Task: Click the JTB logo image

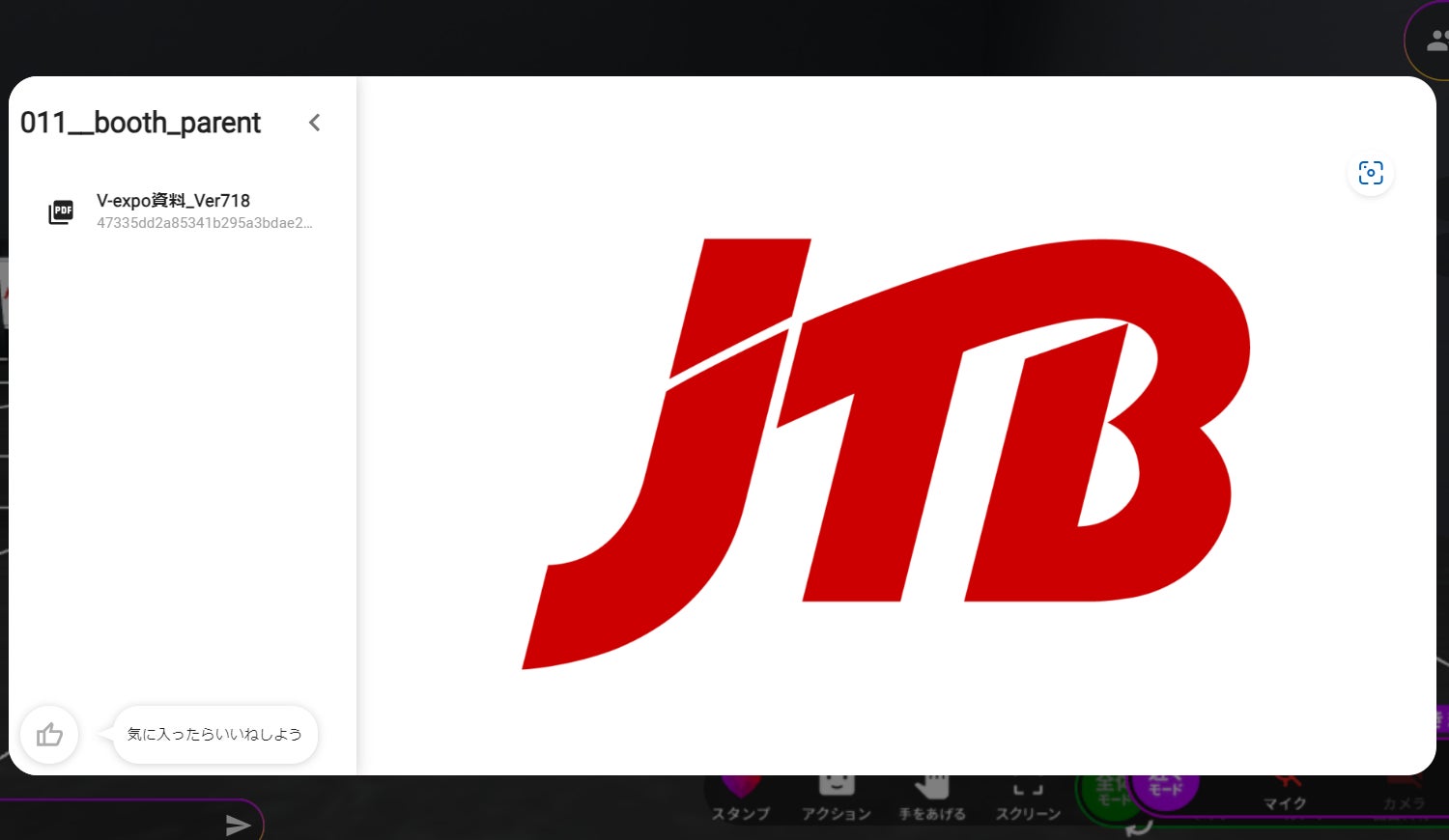Action: tap(886, 453)
